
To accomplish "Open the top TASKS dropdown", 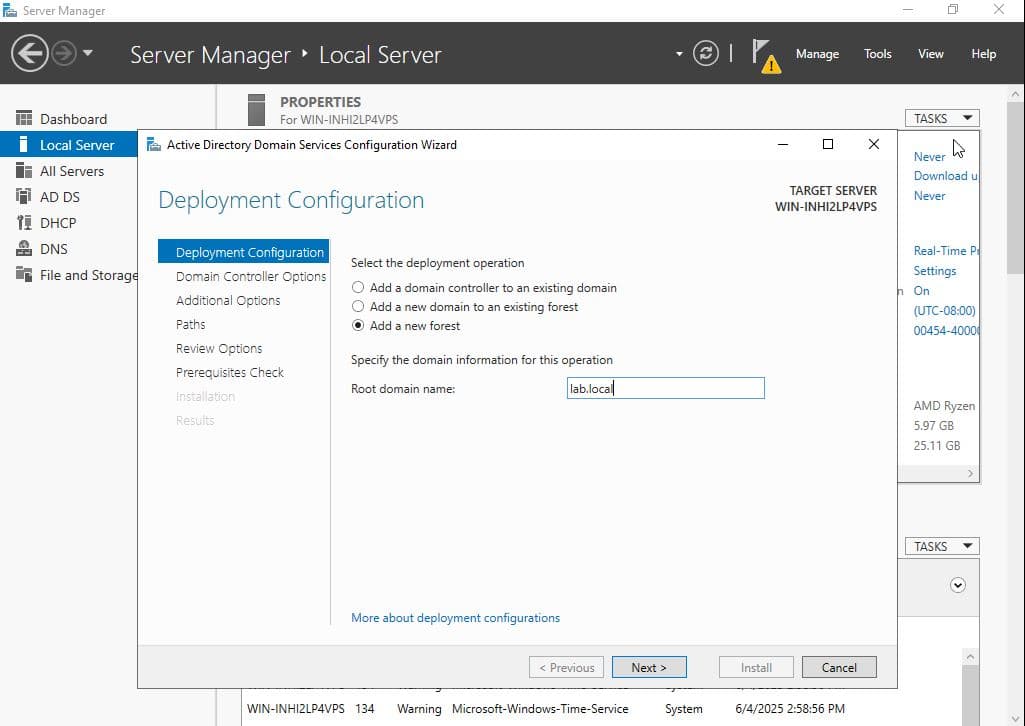I will pyautogui.click(x=942, y=118).
